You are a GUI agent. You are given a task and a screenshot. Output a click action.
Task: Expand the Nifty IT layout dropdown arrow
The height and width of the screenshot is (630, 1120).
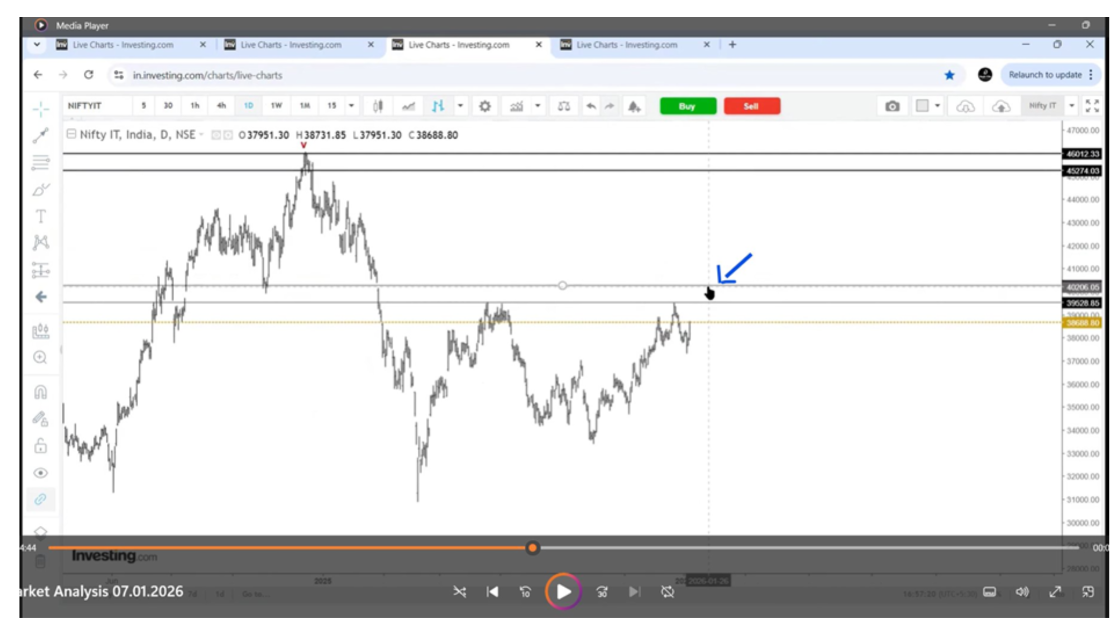pyautogui.click(x=1071, y=106)
